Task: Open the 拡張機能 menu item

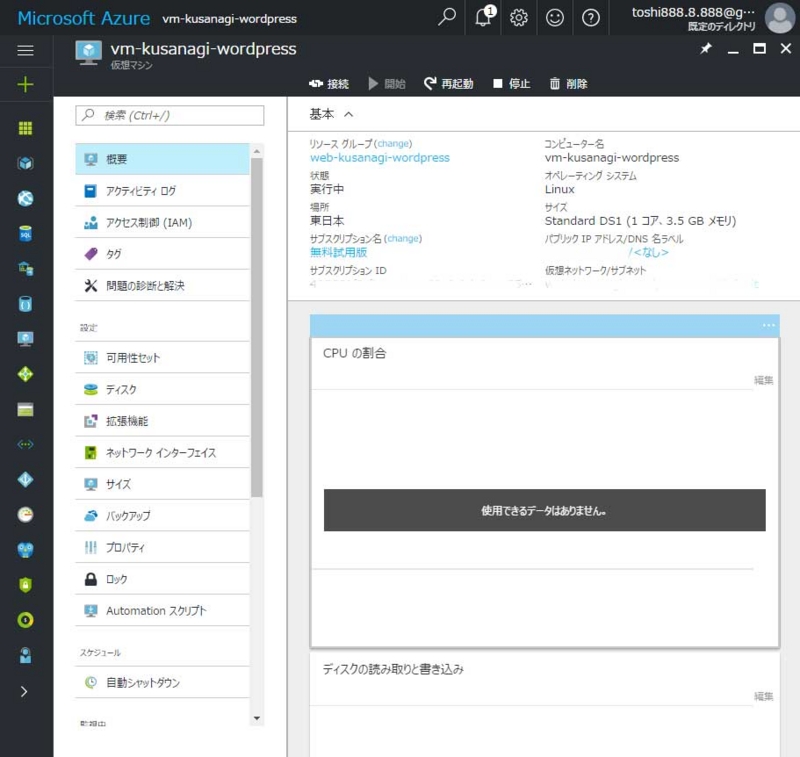Action: tap(162, 421)
